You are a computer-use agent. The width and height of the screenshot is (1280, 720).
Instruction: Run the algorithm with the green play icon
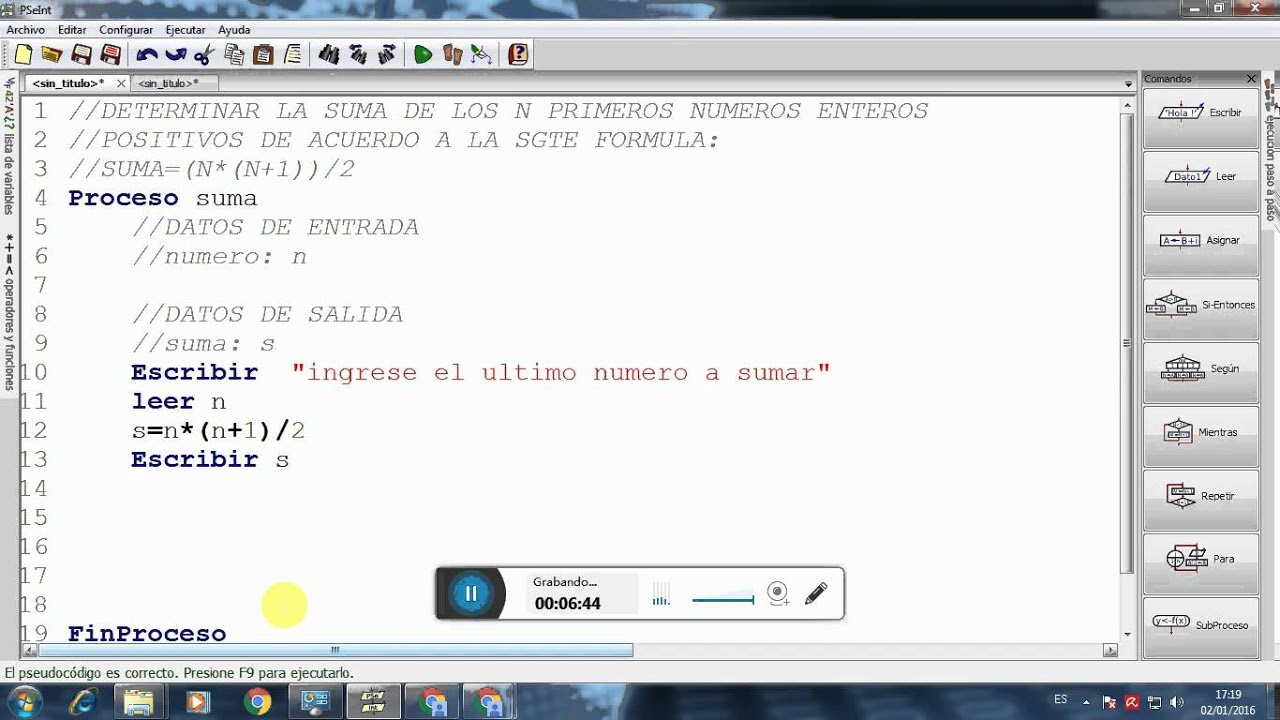(423, 54)
